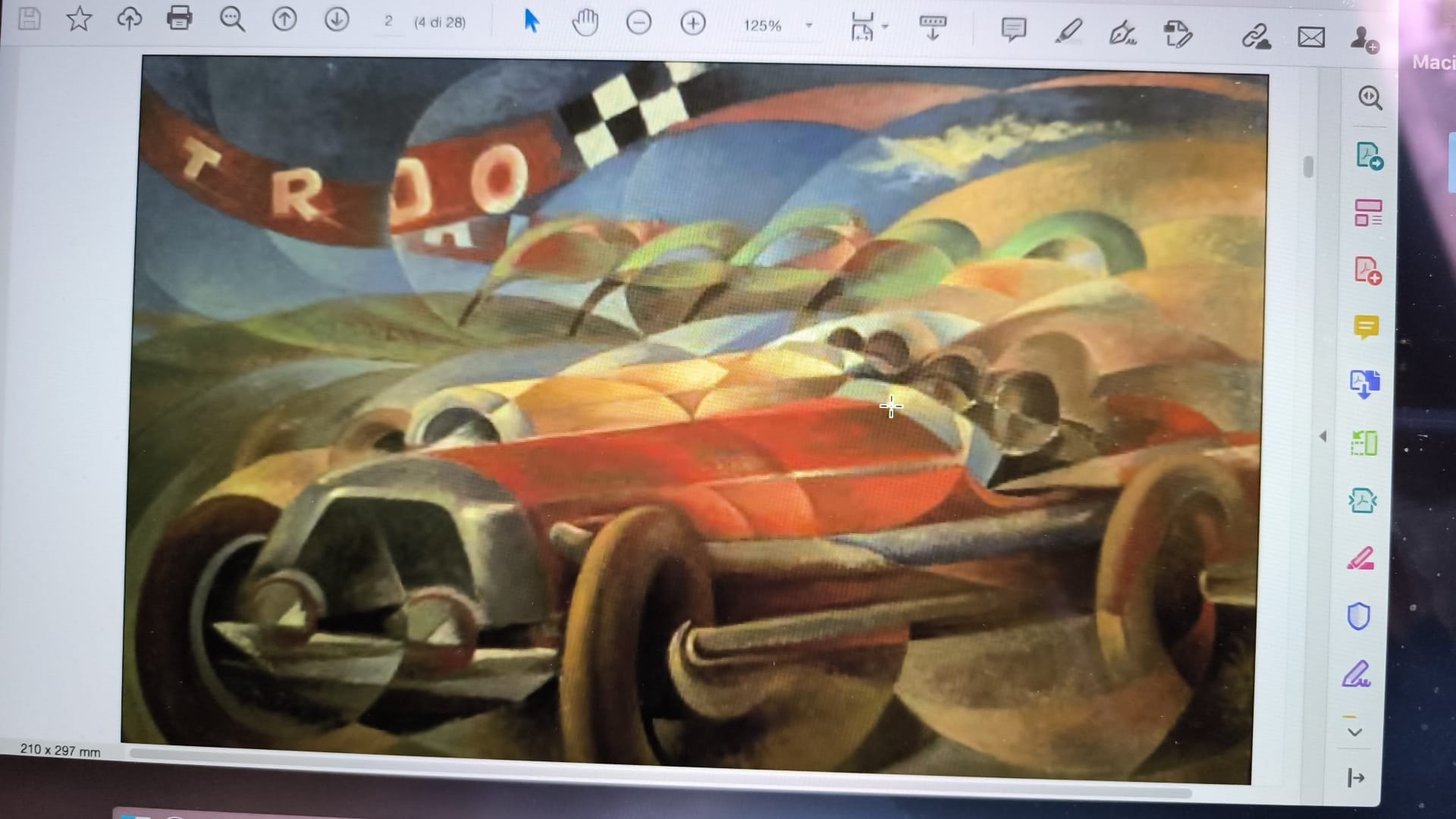Open pink Redact tool in sidebar
Viewport: 1456px width, 819px height.
[1360, 559]
